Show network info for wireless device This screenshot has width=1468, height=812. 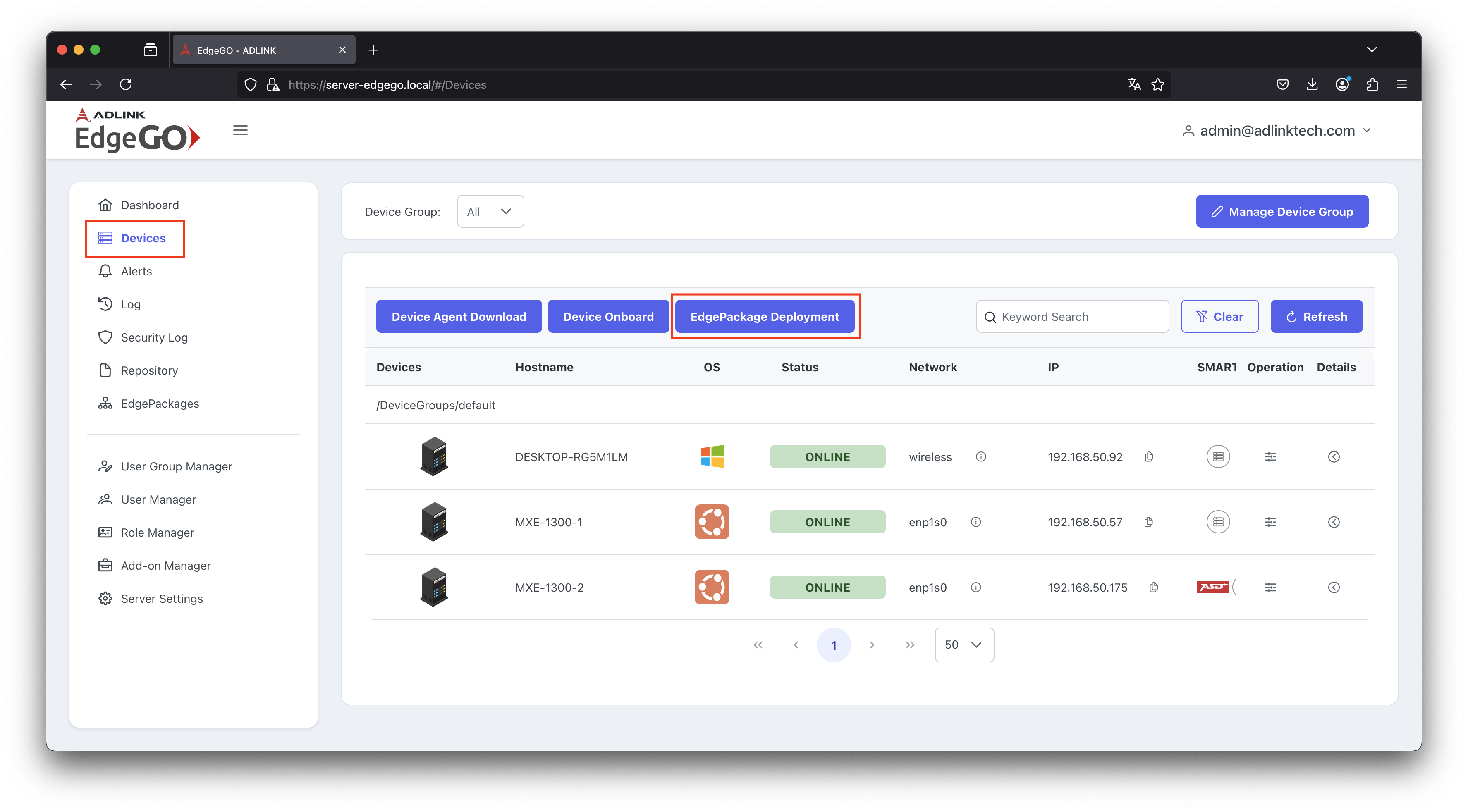pos(981,456)
